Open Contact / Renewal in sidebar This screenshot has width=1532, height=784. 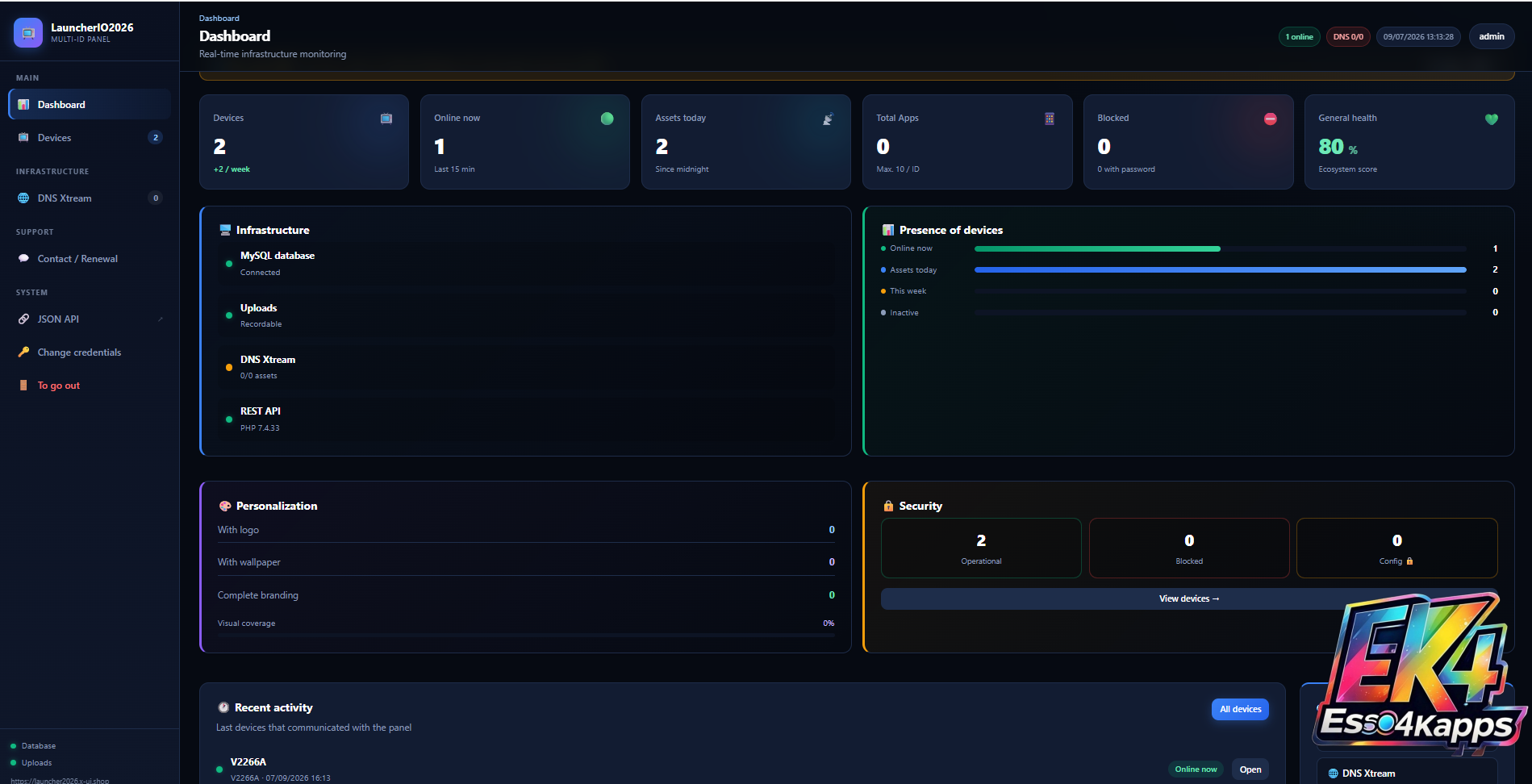pos(90,259)
